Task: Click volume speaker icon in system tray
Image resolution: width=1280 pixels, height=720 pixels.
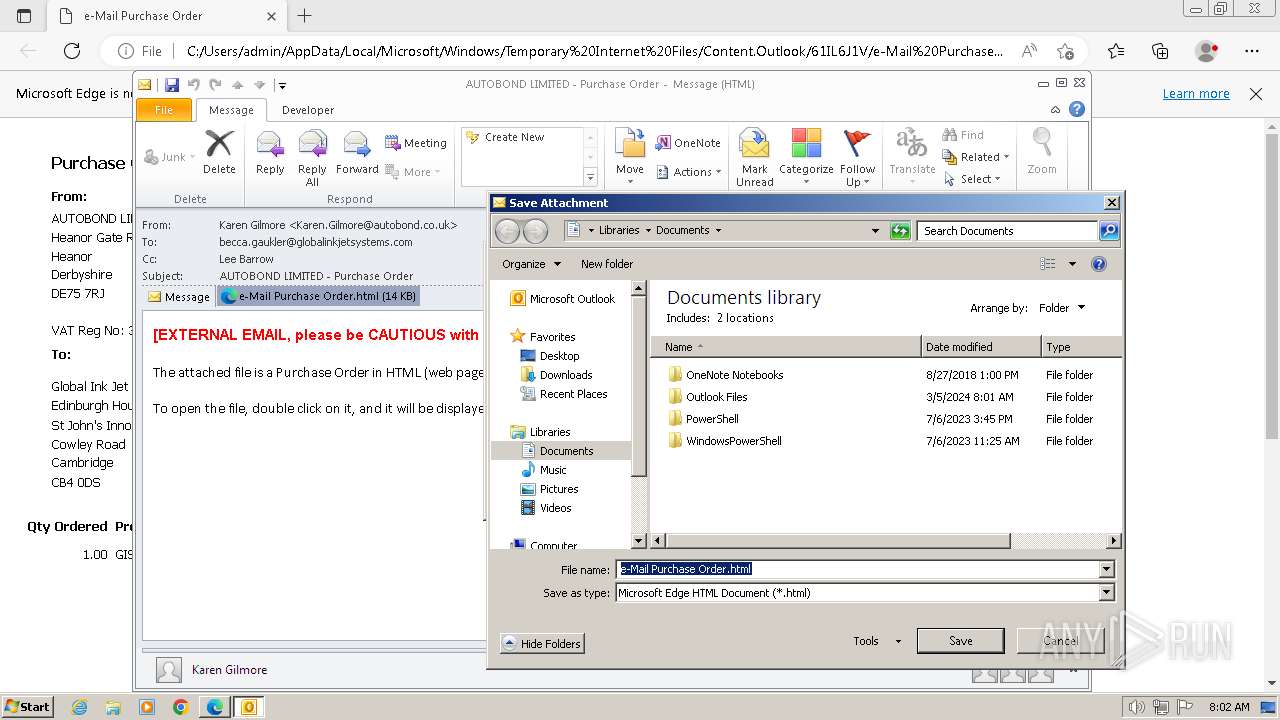Action: (x=1136, y=707)
